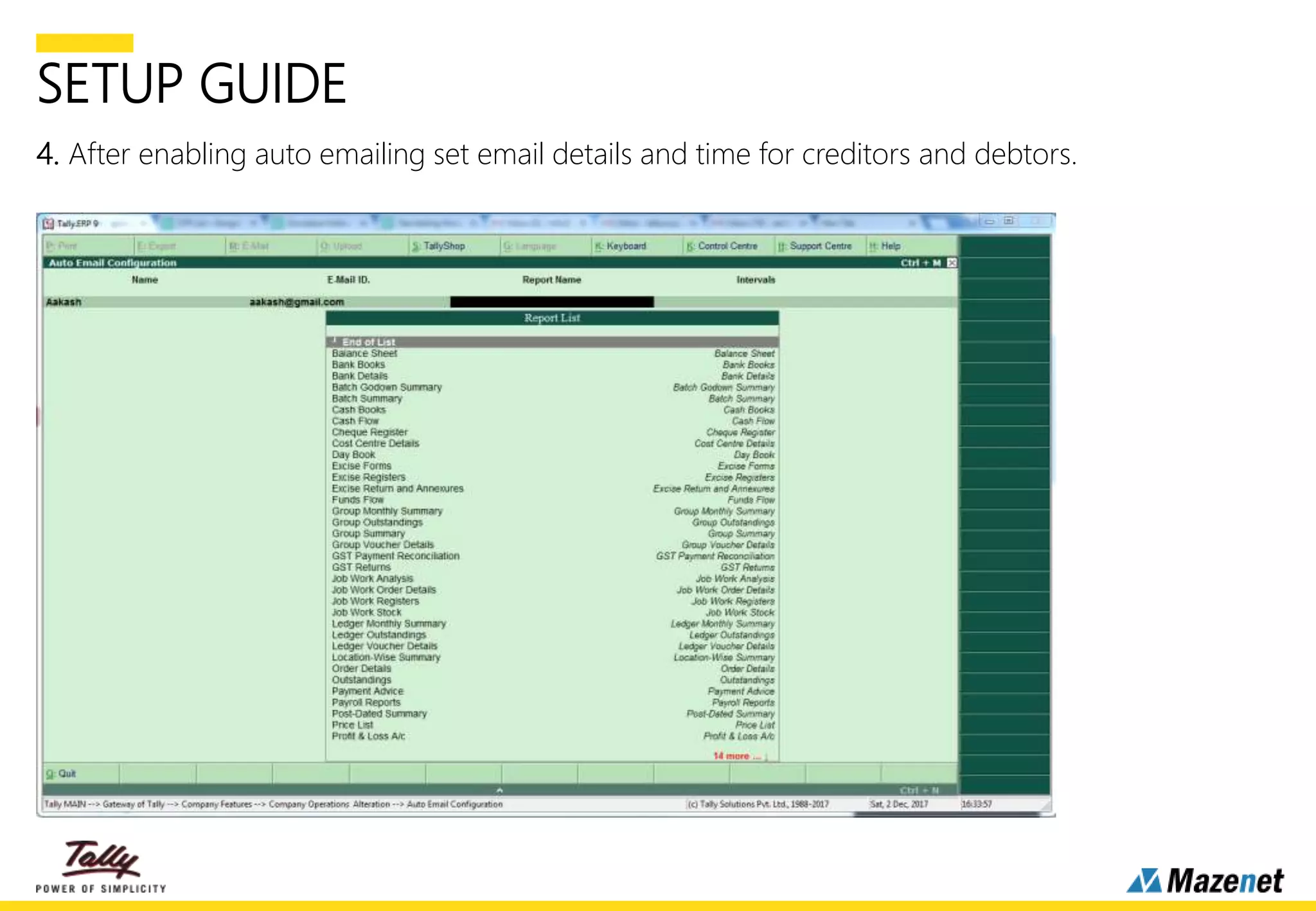Click the Tally.ERP 9 window icon
This screenshot has height=911, width=1316.
(48, 224)
